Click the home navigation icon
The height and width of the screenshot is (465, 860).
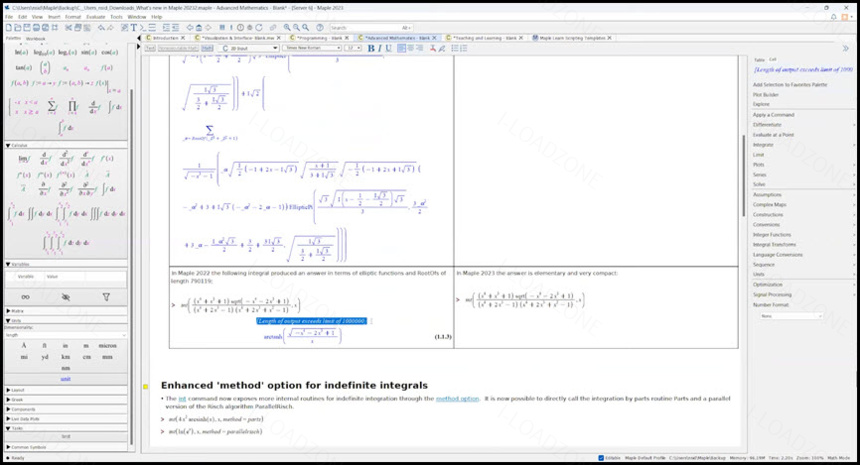[199, 27]
